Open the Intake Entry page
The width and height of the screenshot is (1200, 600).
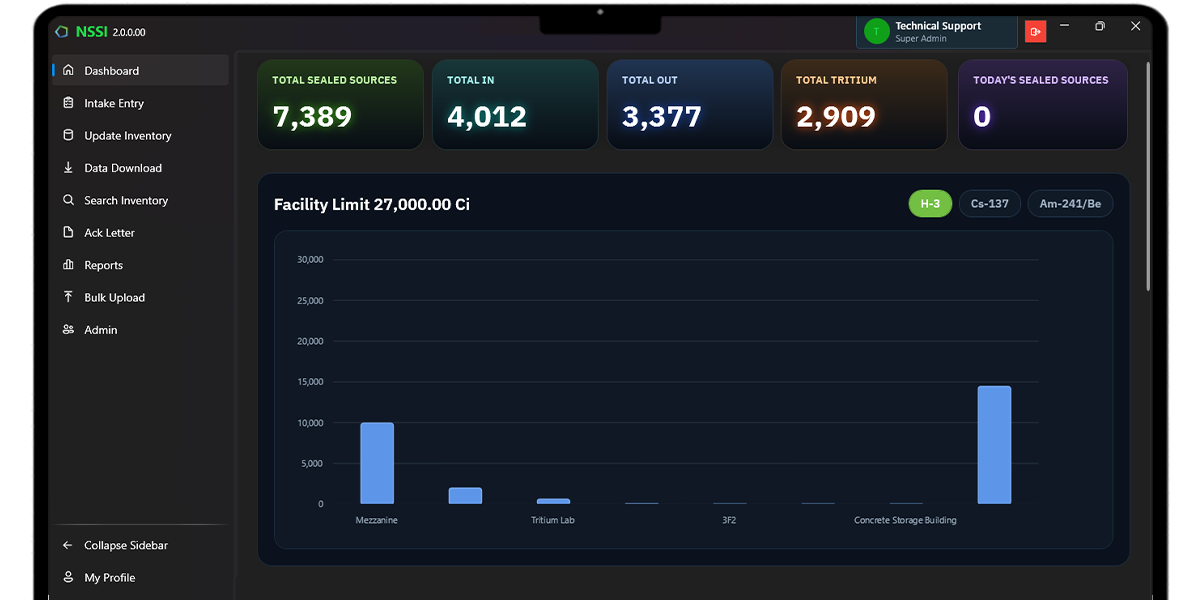(141, 103)
